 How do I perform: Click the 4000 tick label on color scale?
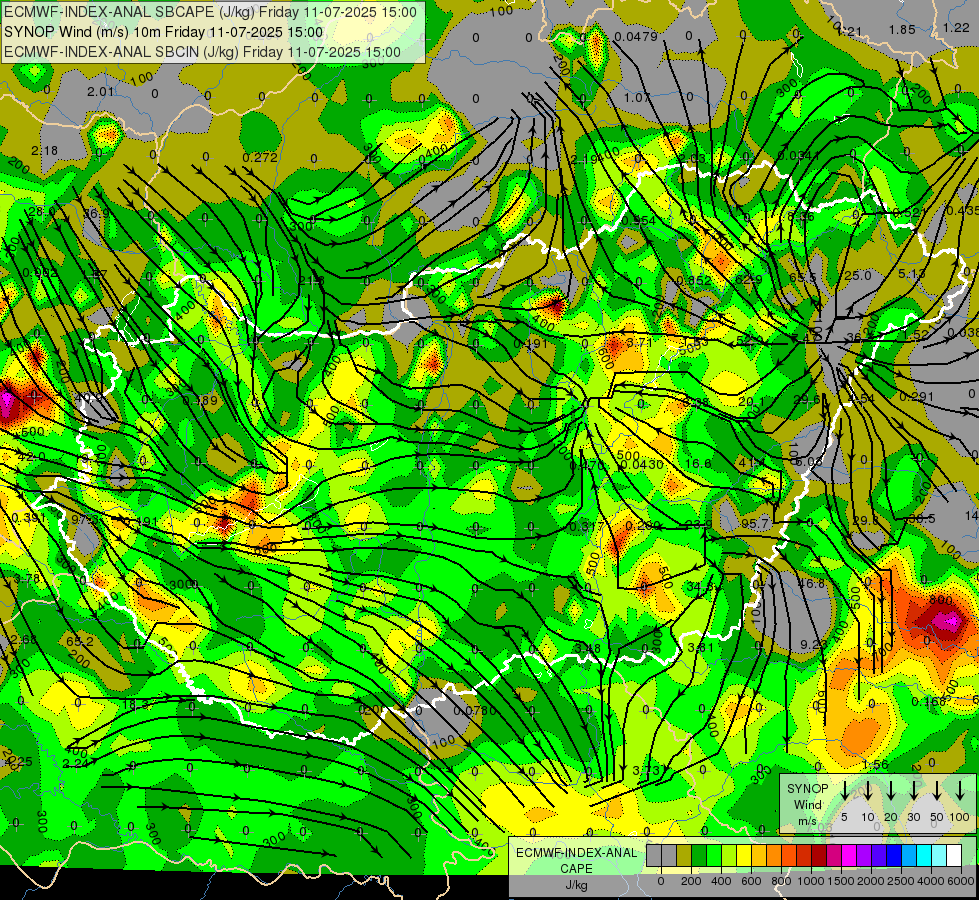tap(931, 881)
